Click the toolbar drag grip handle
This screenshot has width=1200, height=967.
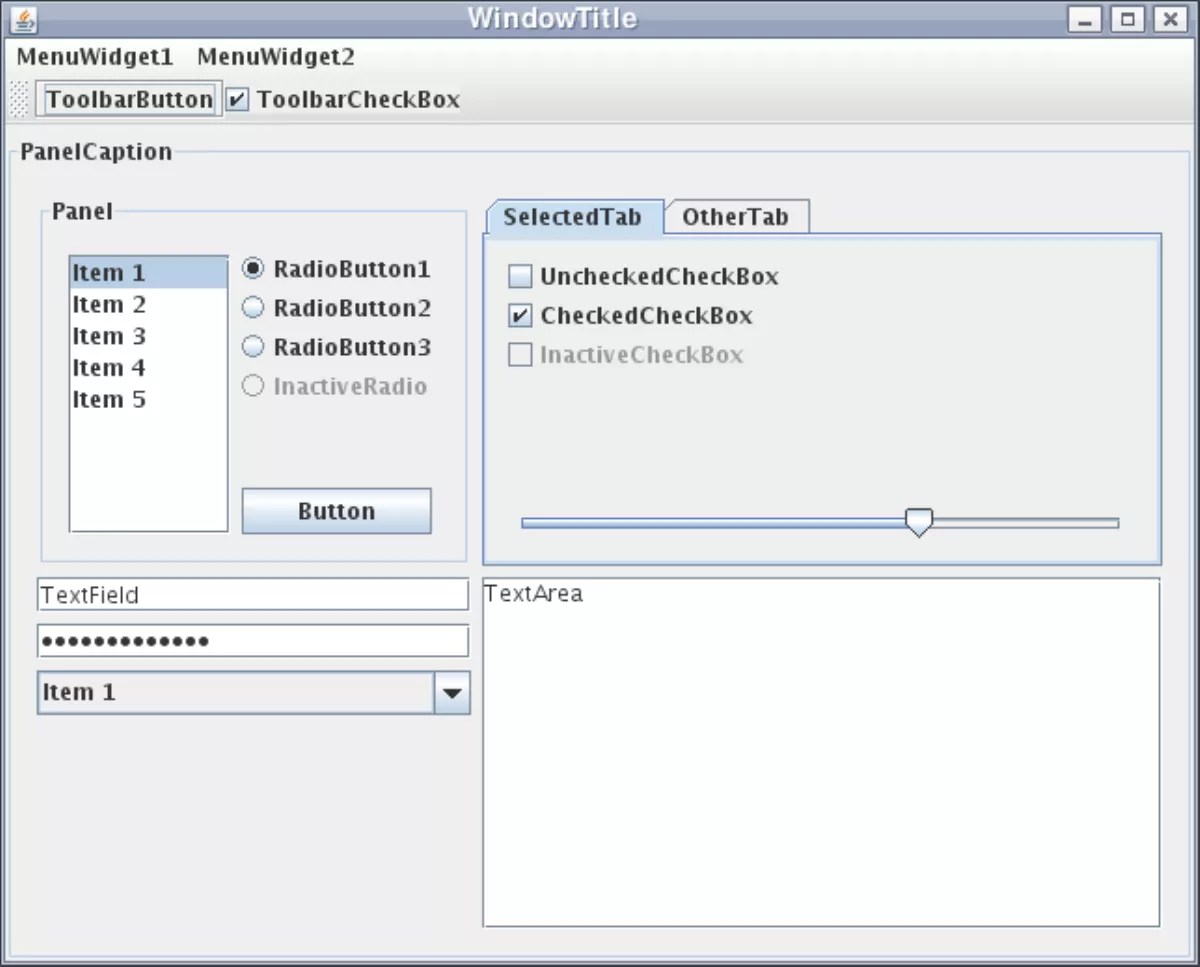tap(18, 99)
